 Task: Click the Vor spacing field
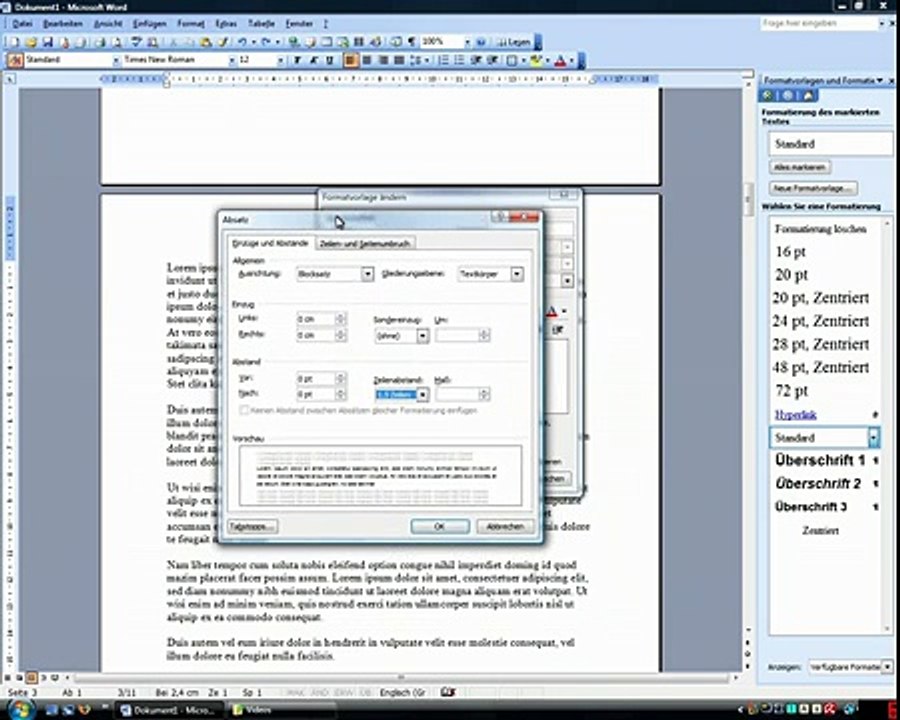click(316, 378)
